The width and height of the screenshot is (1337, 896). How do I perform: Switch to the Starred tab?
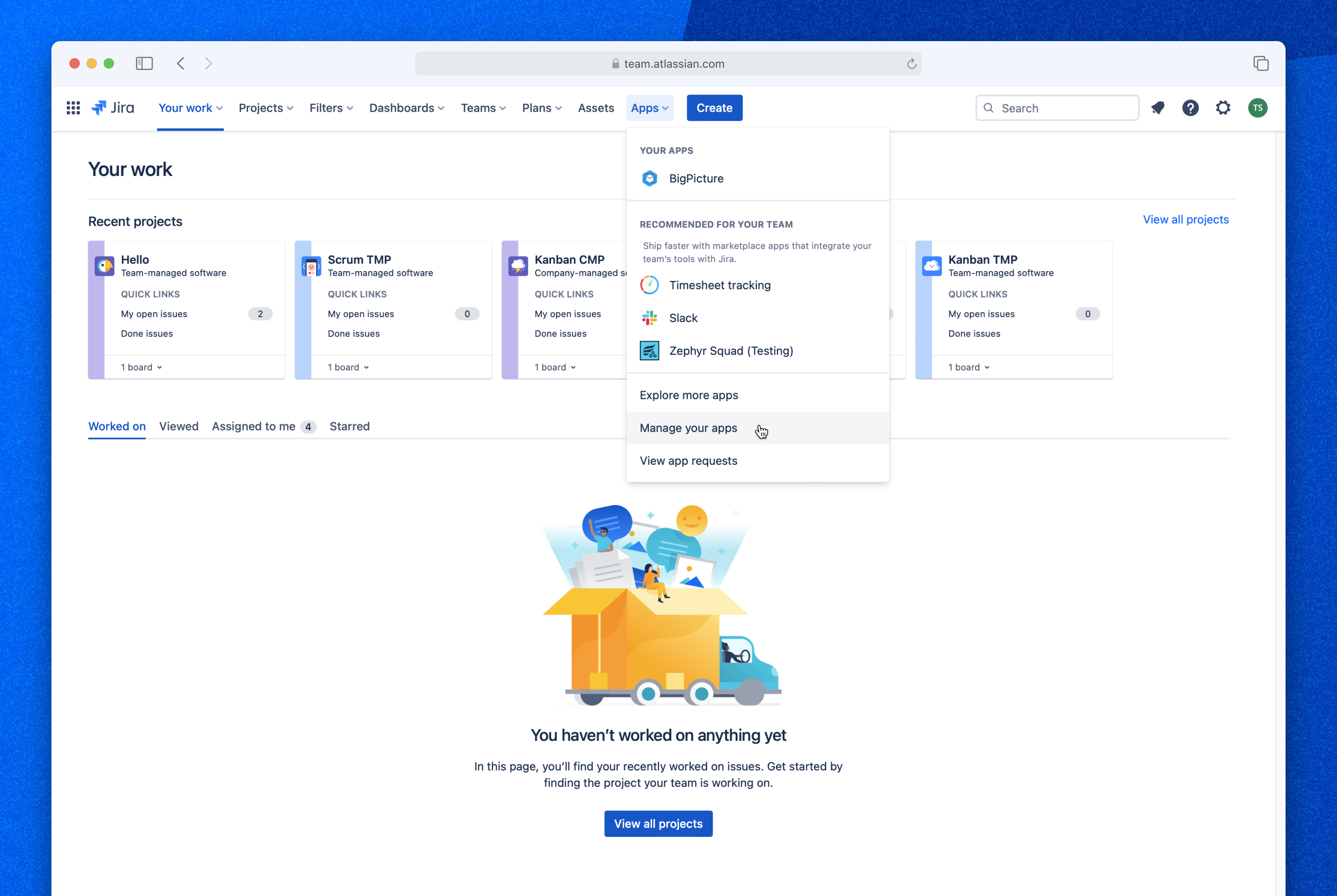pyautogui.click(x=349, y=426)
